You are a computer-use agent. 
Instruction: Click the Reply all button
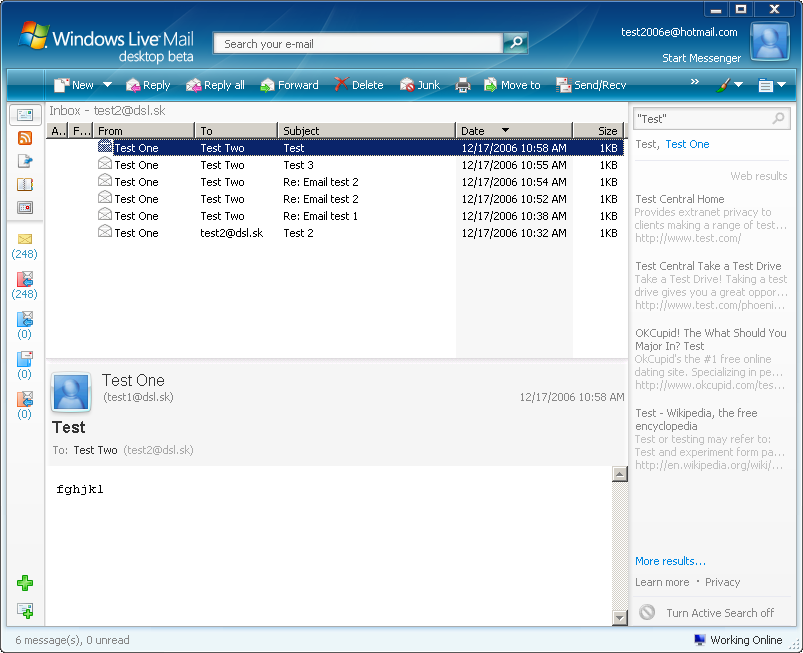(x=215, y=85)
